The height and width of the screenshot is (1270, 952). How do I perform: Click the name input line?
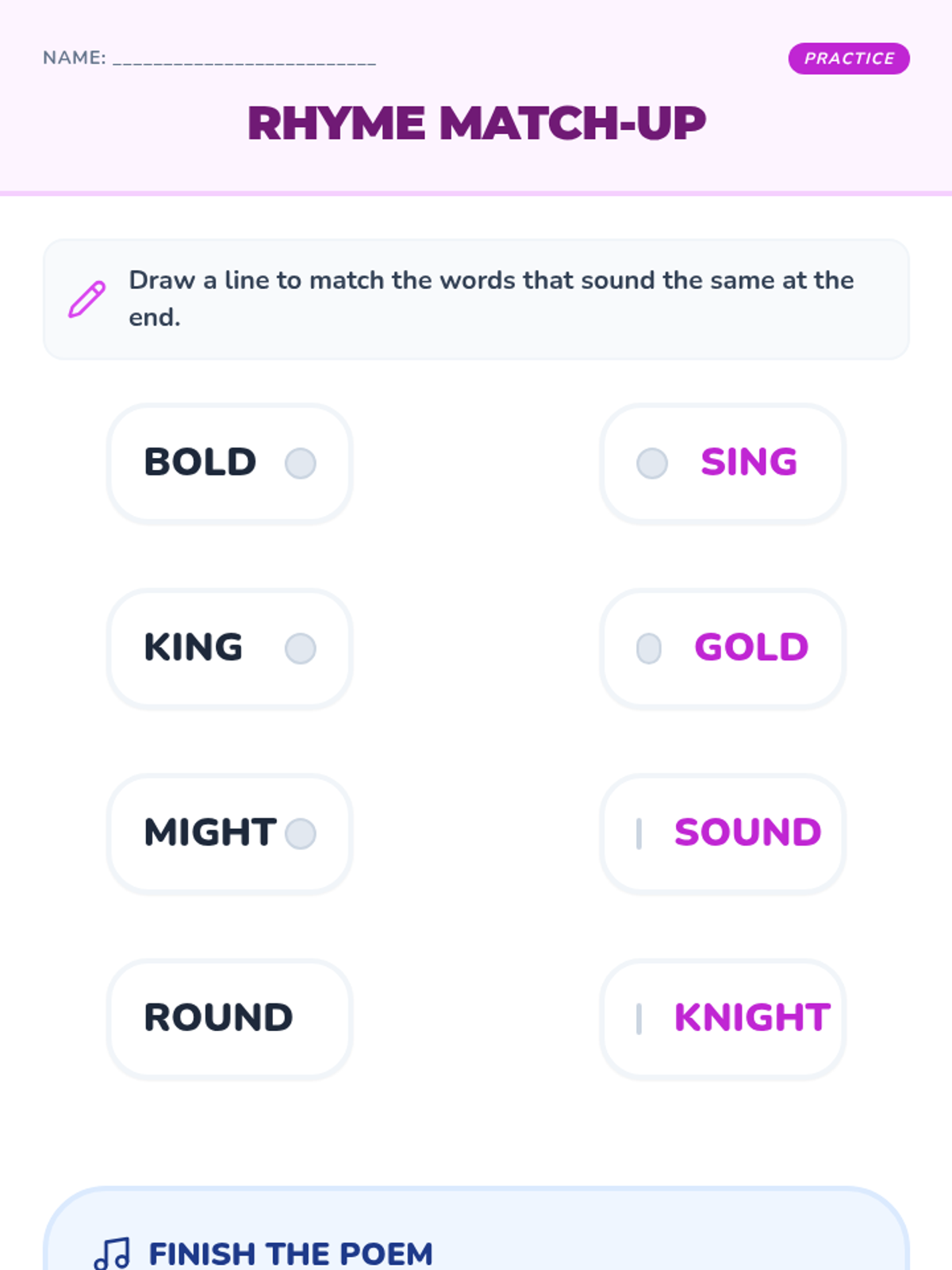(244, 59)
